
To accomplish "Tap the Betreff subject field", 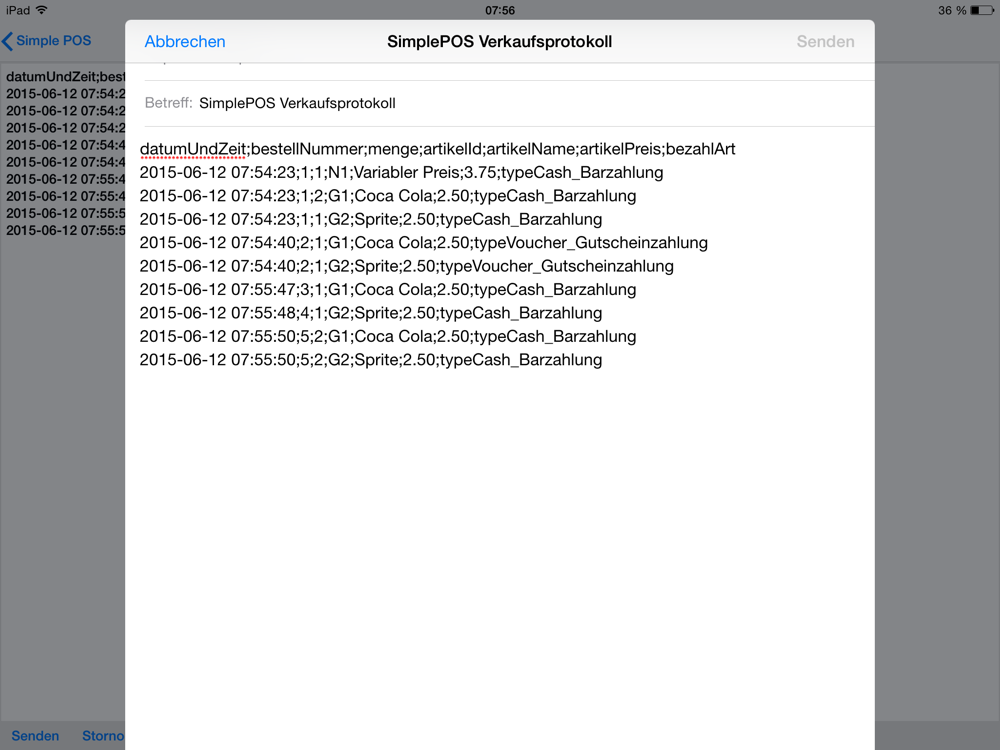I will pyautogui.click(x=509, y=103).
